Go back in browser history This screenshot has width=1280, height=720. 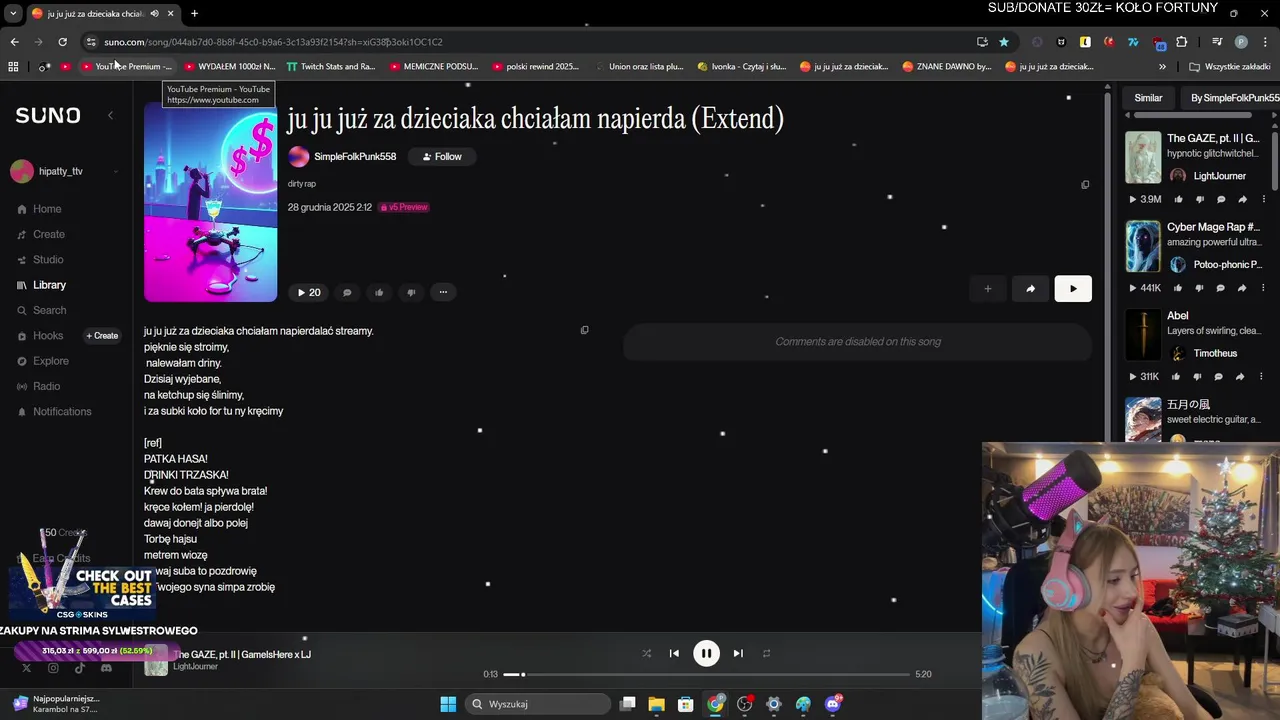click(14, 42)
